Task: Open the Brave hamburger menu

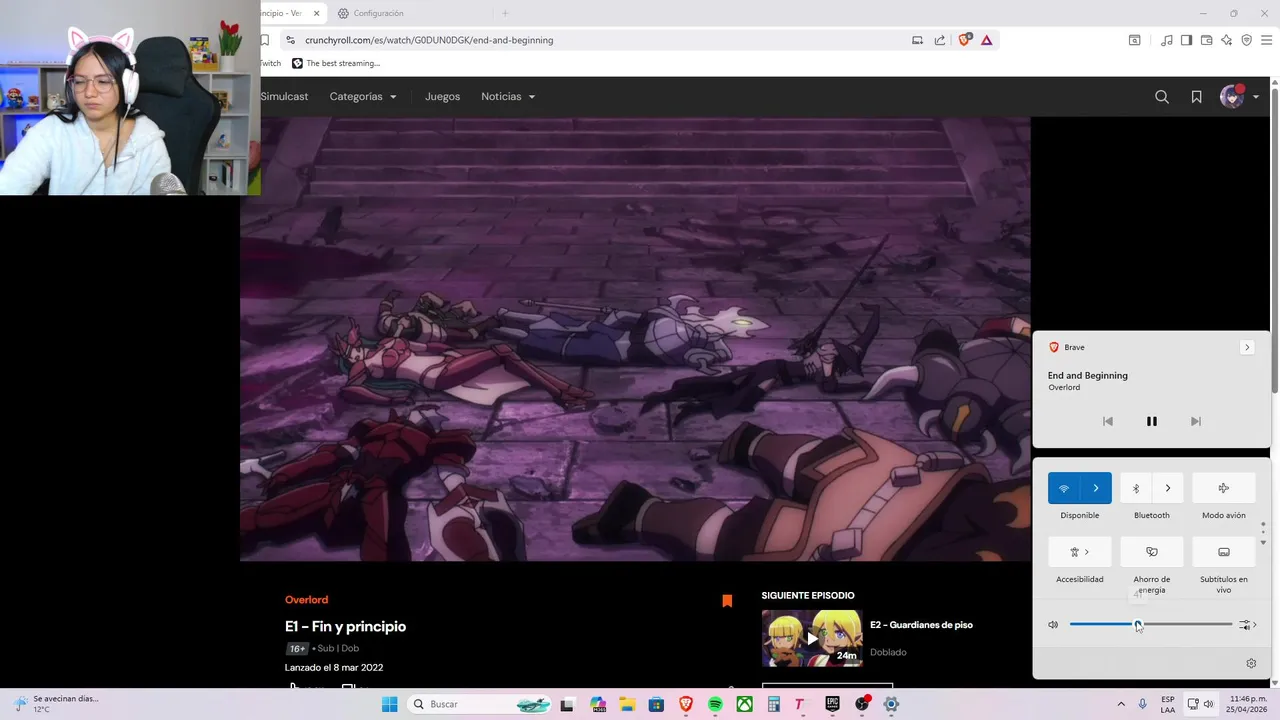Action: click(1266, 40)
